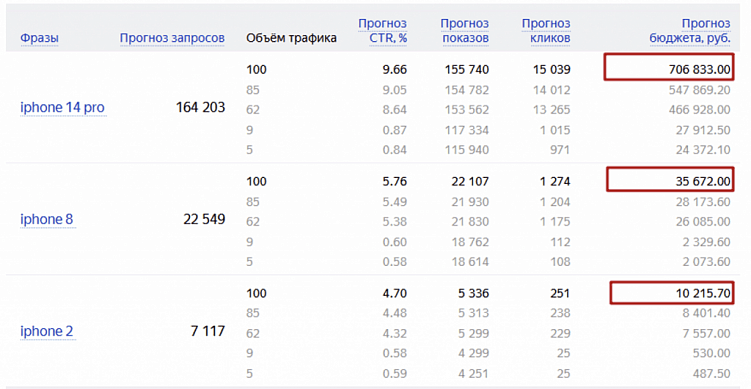Click the impressions forecast value 117 334
This screenshot has height=389, width=751.
click(467, 130)
